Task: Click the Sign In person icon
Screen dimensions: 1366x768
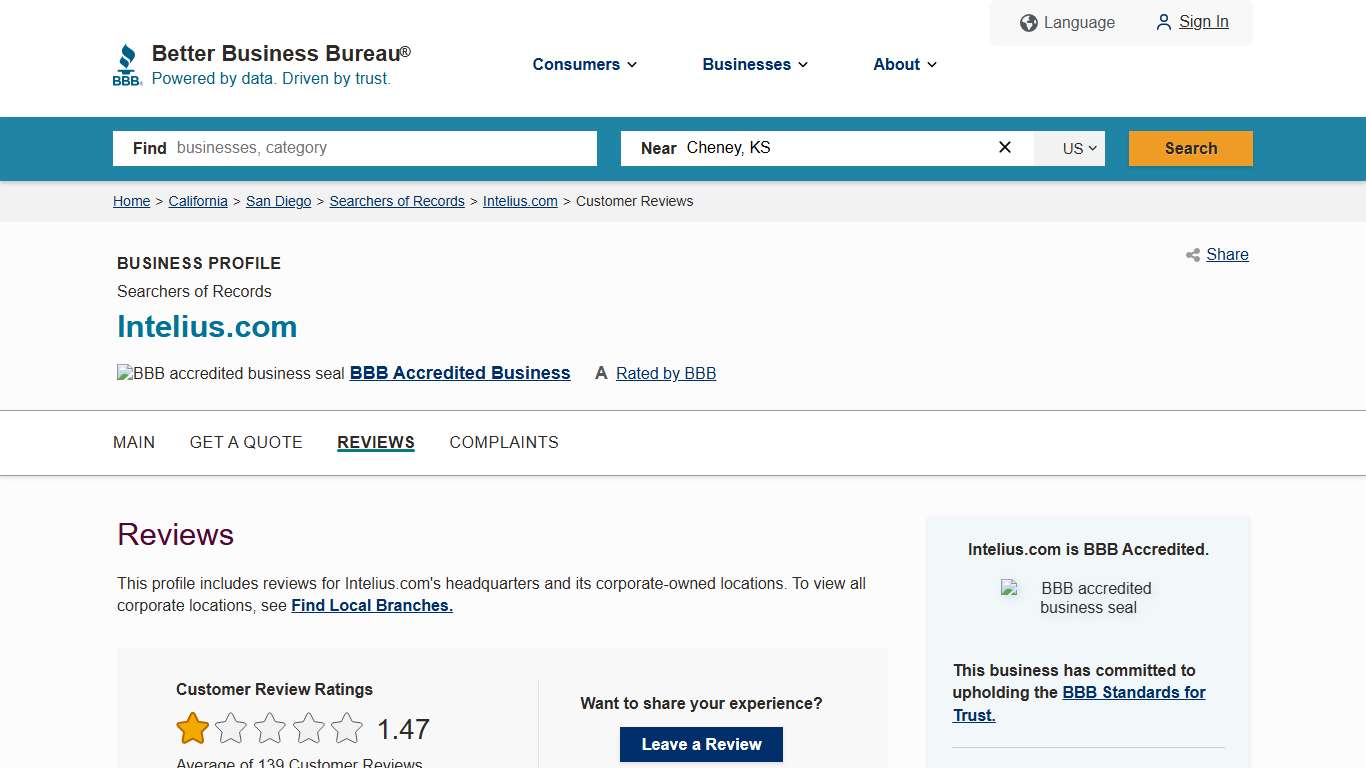Action: tap(1163, 22)
